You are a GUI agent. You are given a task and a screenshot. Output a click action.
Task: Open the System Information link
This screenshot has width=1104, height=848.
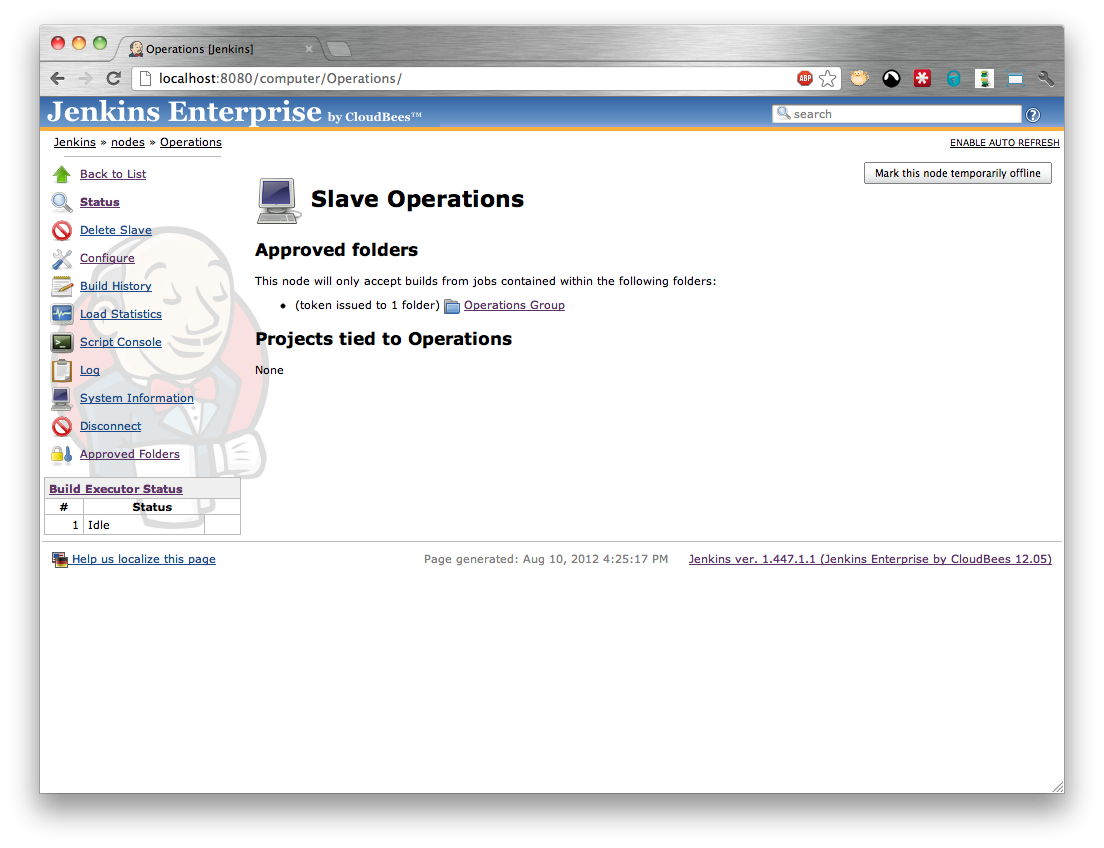137,398
